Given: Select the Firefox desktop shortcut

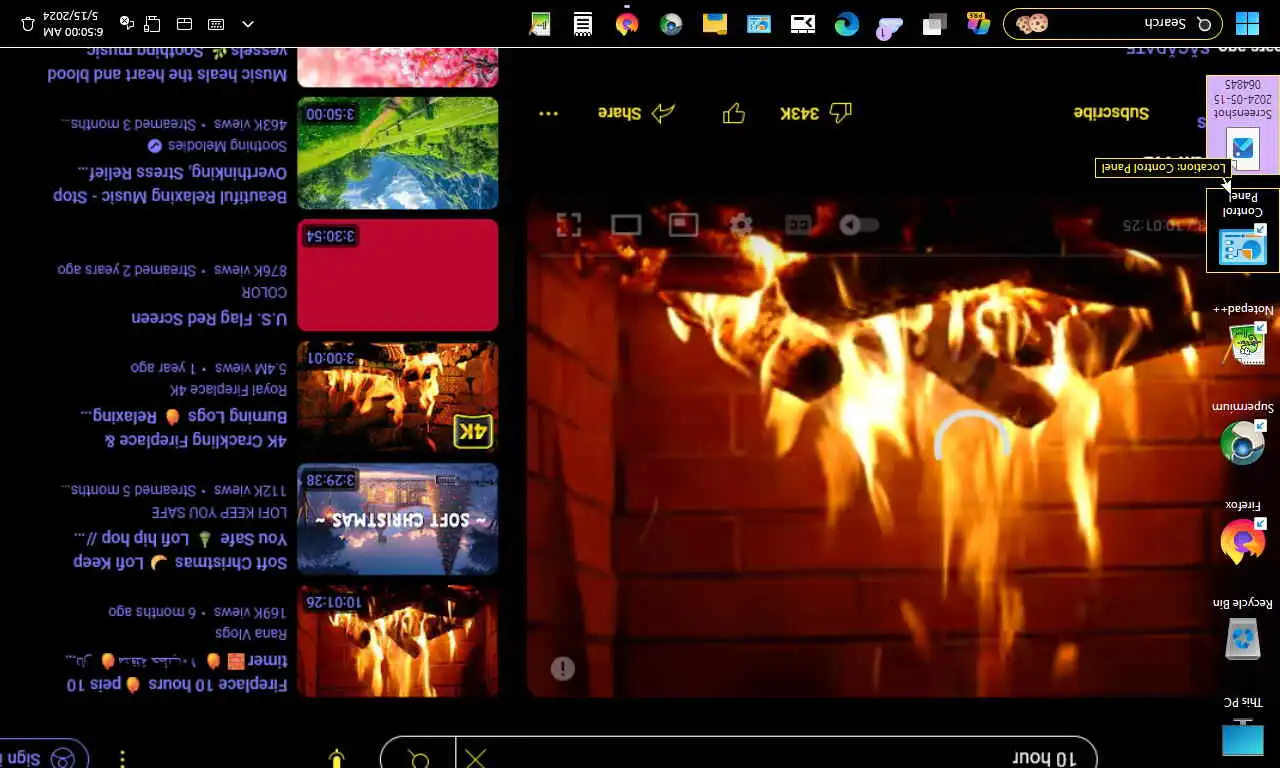Looking at the screenshot, I should pos(1243,533).
